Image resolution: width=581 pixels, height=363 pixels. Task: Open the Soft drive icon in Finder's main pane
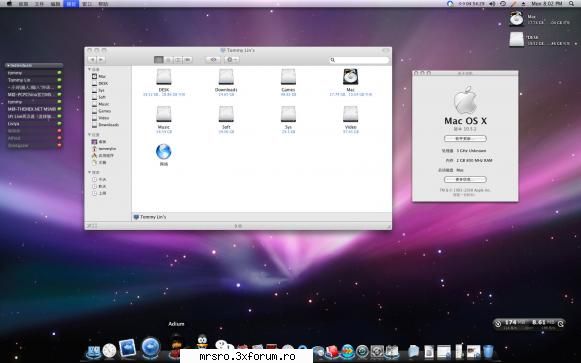pos(226,114)
